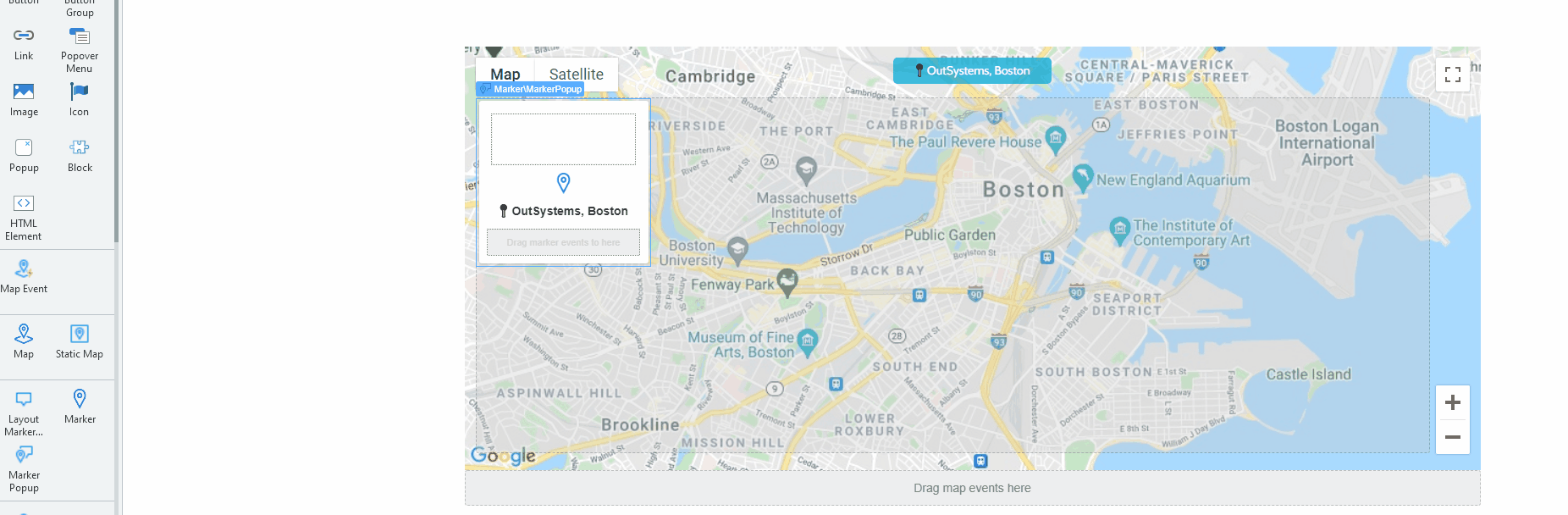Select the Static Map widget
Image resolution: width=1568 pixels, height=515 pixels.
(80, 341)
